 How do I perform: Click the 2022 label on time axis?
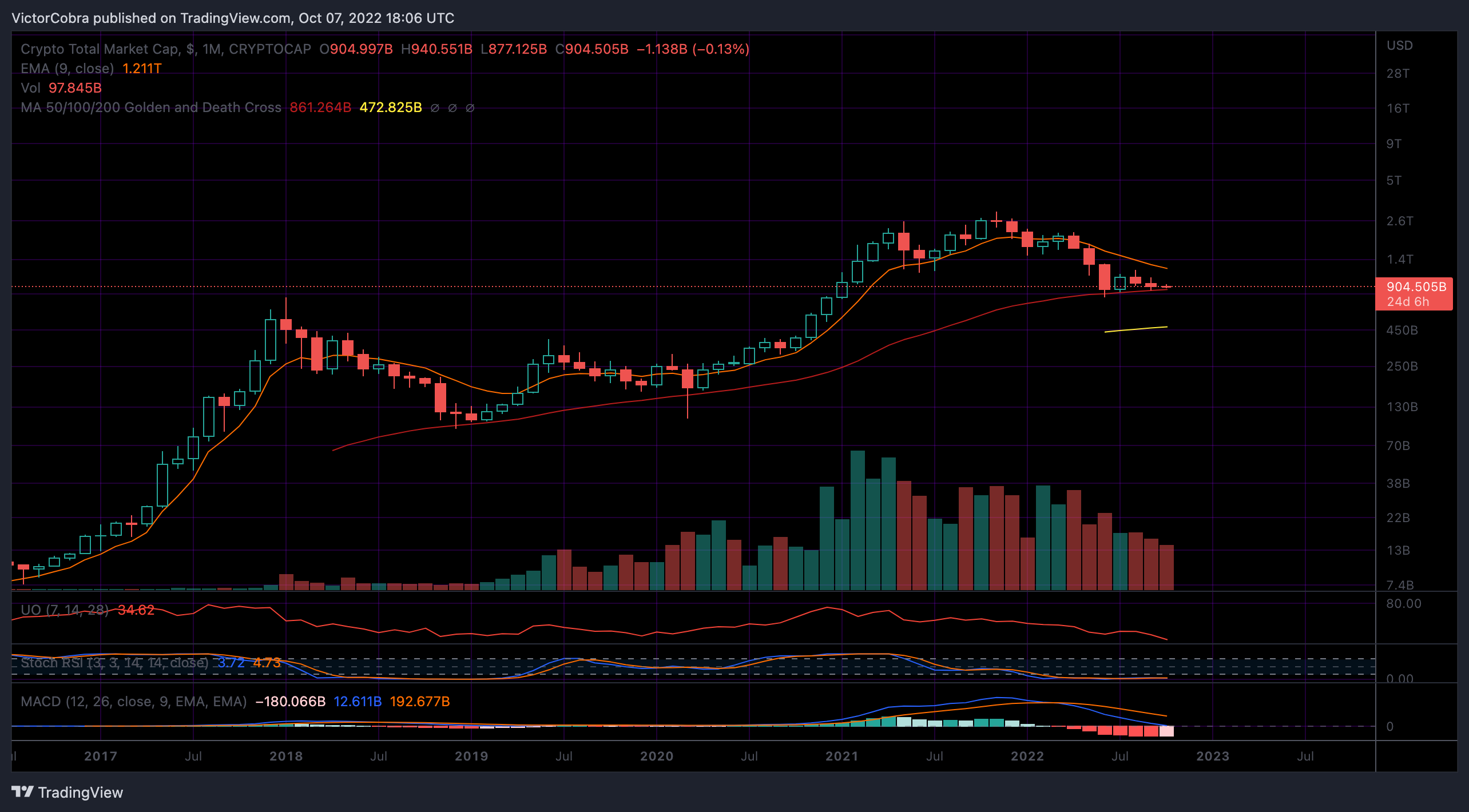tap(1027, 756)
